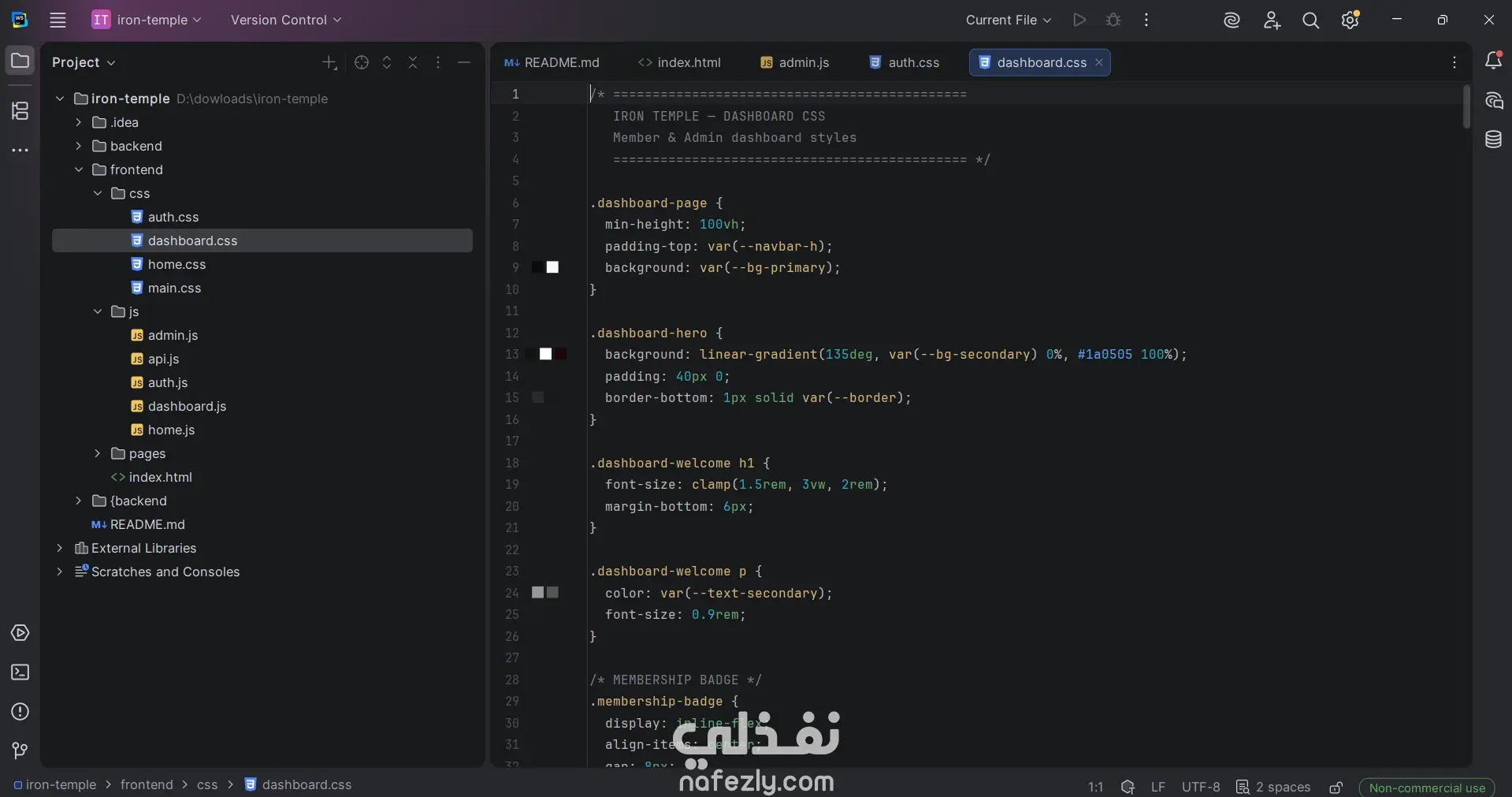Open iron-temple project dropdown
The image size is (1512, 797).
pyautogui.click(x=147, y=20)
